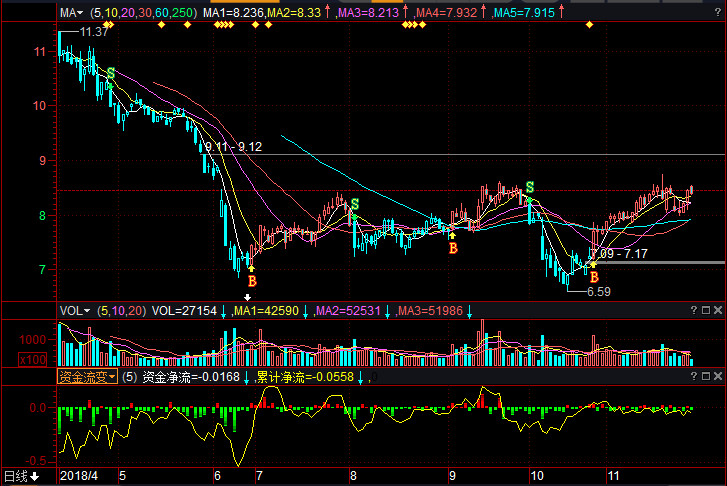This screenshot has width=727, height=486.
Task: Open the MA indicator dropdown
Action: click(x=73, y=13)
